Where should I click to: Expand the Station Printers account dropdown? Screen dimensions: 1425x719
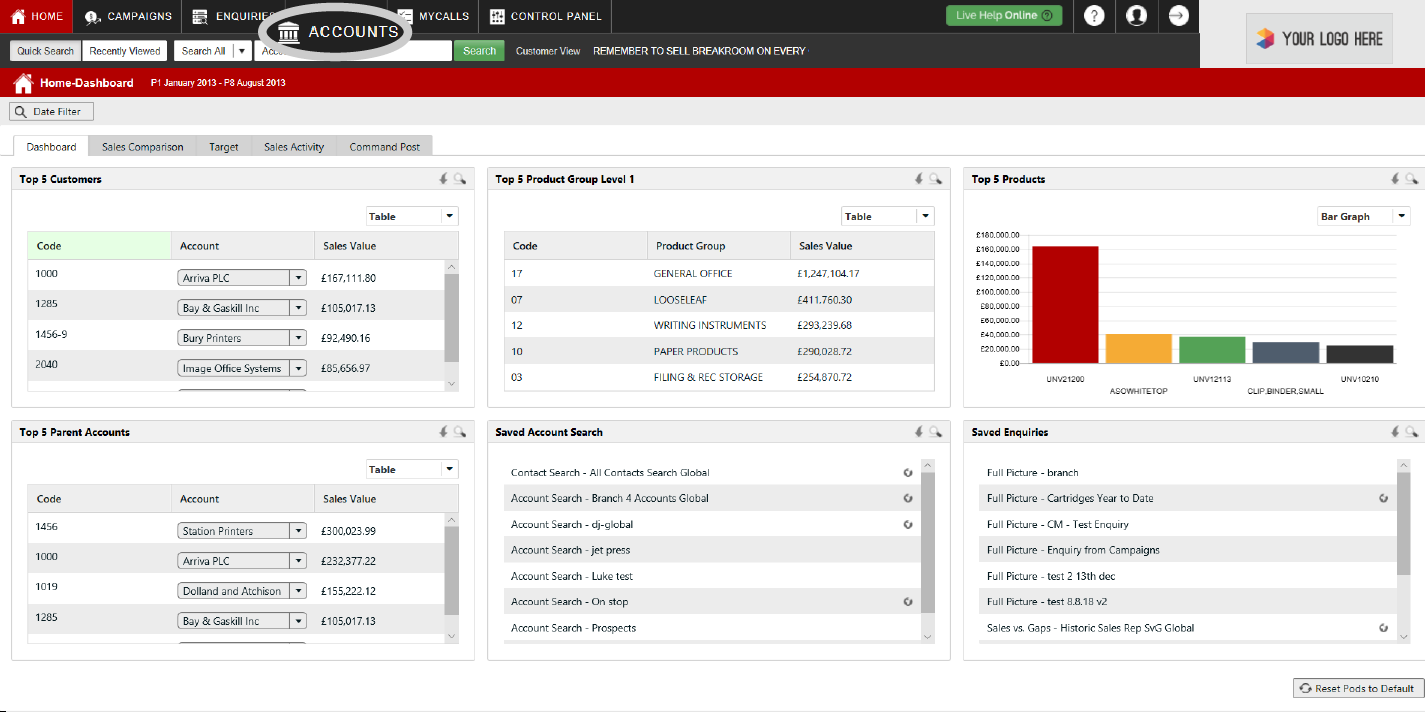point(297,531)
